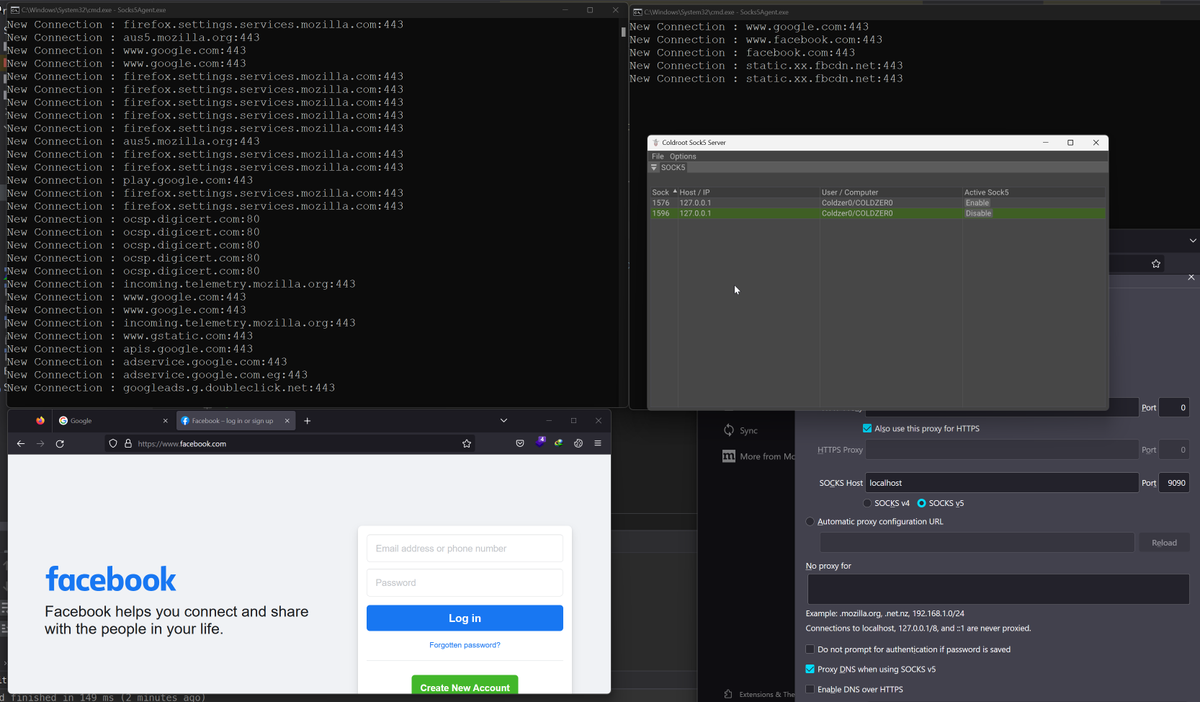Click the Facebook Log in button
The image size is (1200, 702).
pos(465,618)
